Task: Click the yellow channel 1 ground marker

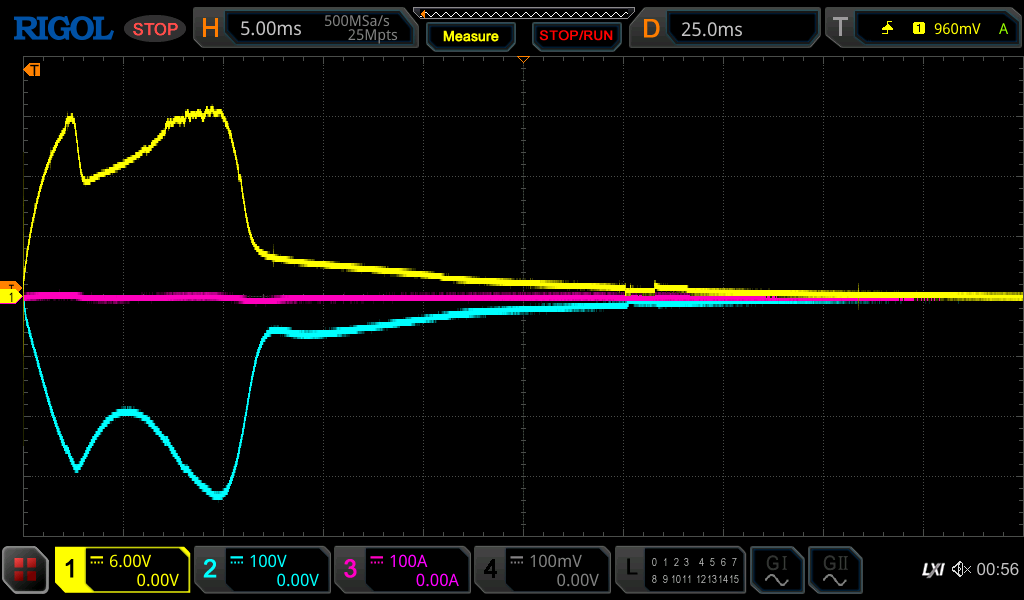Action: click(12, 297)
